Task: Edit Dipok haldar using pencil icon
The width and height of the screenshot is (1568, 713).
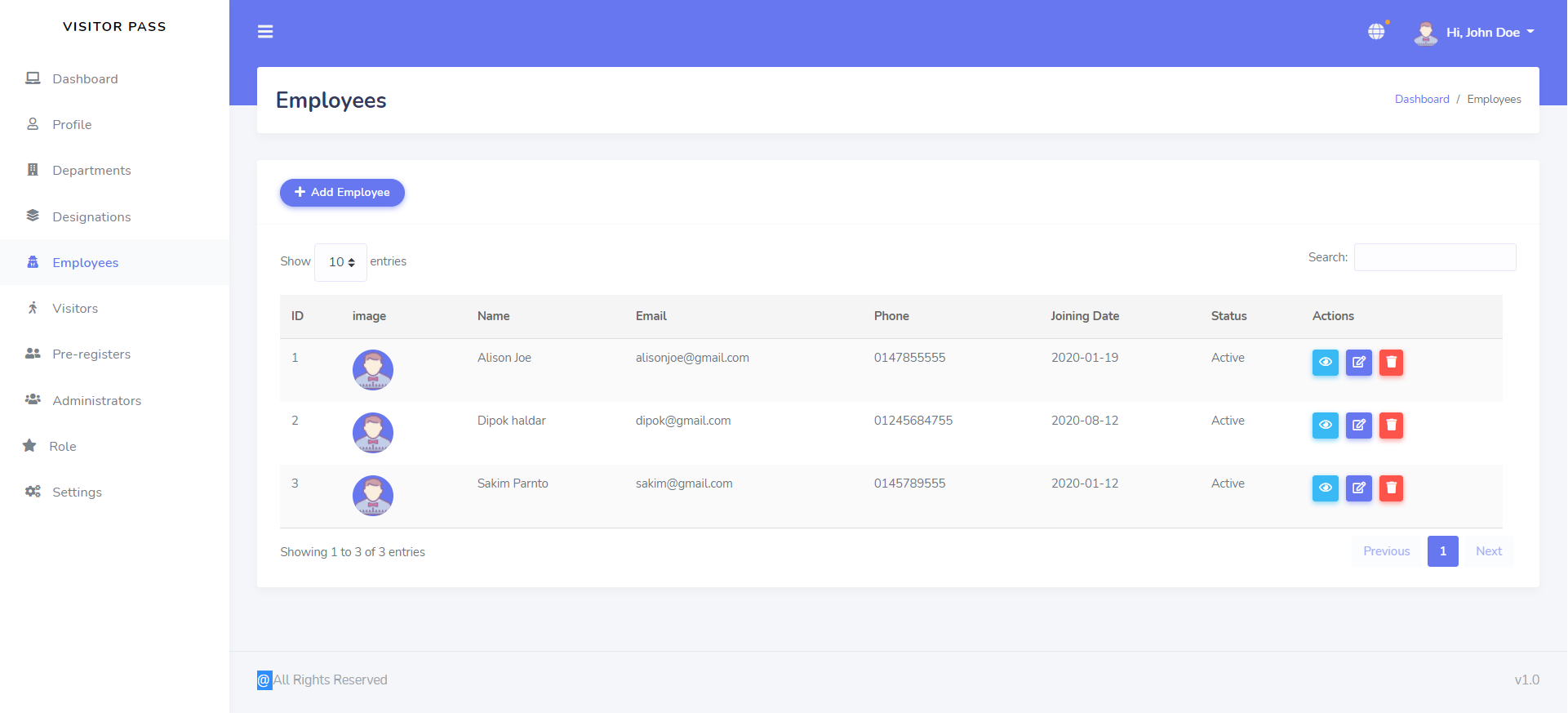Action: pyautogui.click(x=1358, y=425)
